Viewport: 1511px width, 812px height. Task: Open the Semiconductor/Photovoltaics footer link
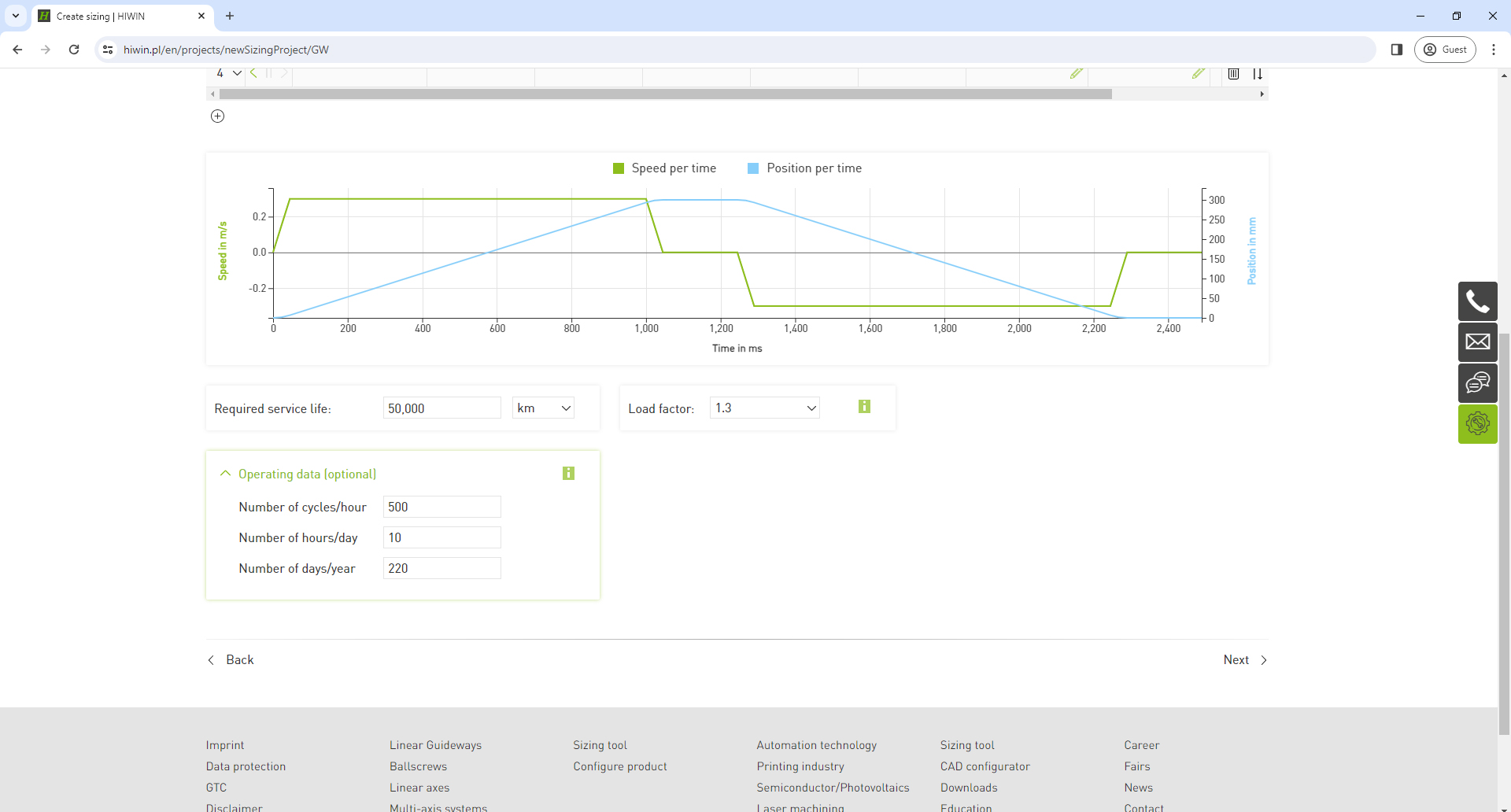833,788
